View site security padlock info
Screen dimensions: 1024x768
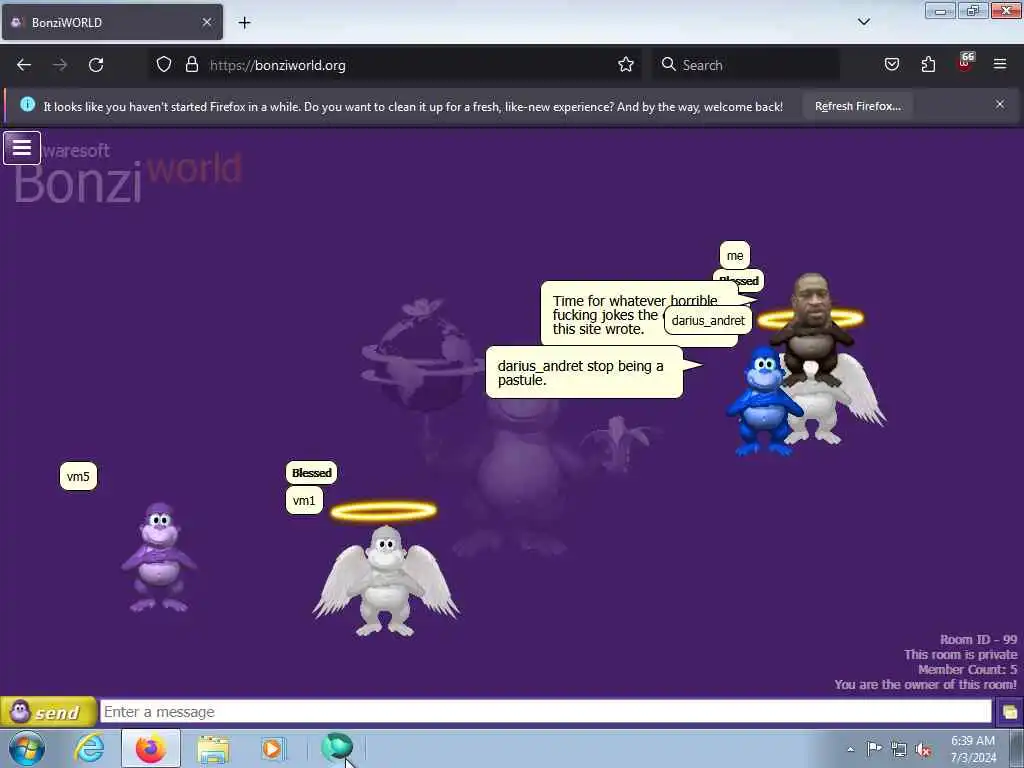point(191,65)
